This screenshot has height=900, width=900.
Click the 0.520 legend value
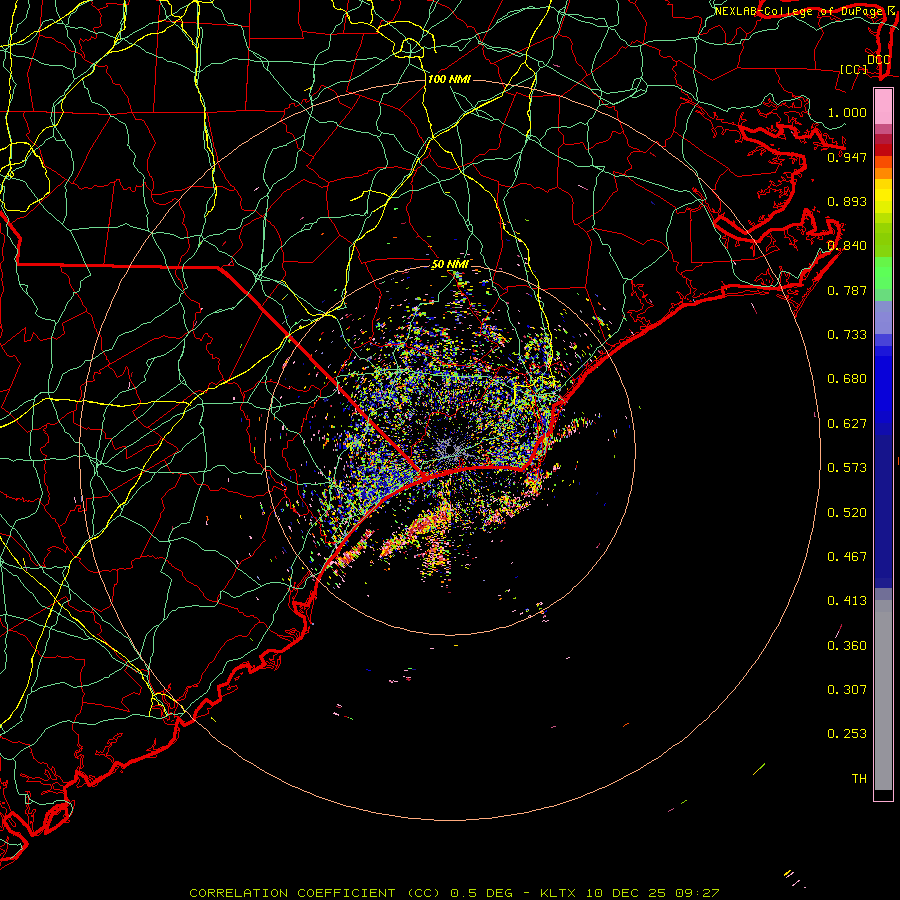pos(847,513)
